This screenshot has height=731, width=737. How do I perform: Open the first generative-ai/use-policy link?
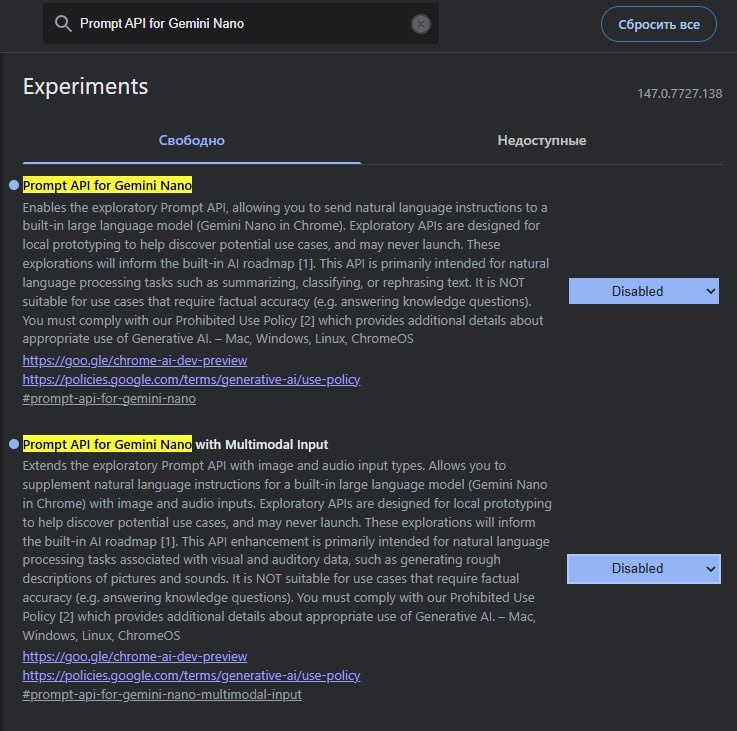[191, 379]
